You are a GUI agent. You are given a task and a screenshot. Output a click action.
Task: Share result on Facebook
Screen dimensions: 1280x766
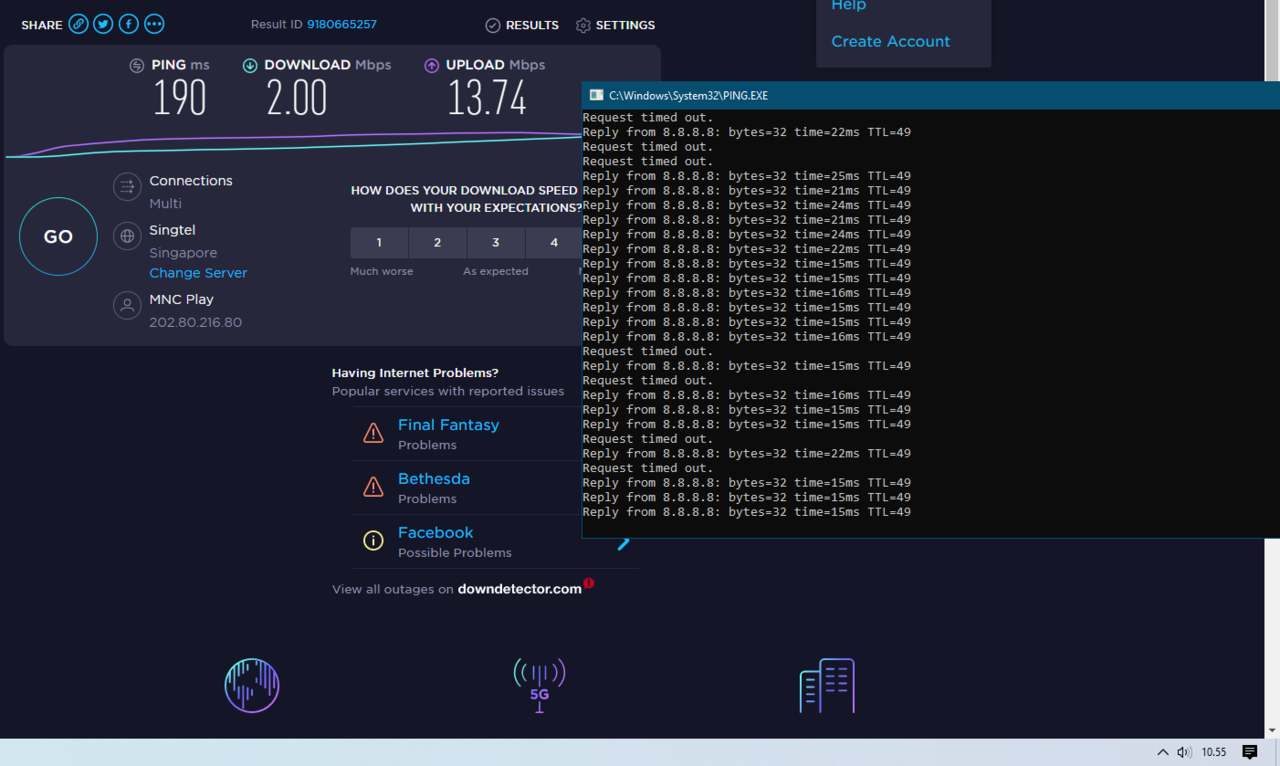tap(129, 24)
